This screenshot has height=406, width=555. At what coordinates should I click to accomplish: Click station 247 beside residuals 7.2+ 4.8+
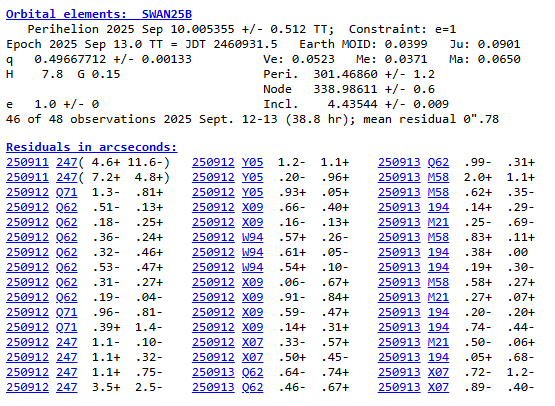click(x=67, y=177)
